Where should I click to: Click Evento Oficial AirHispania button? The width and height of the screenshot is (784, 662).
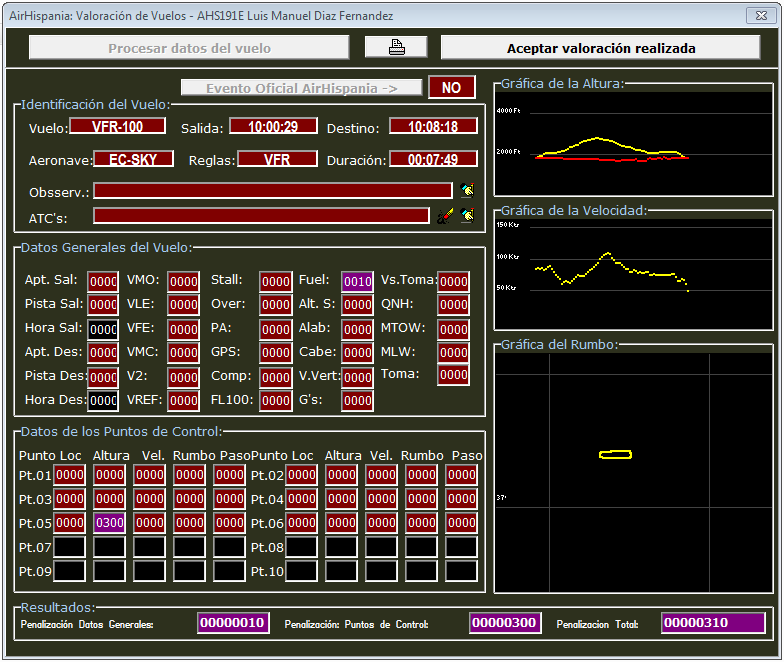click(301, 88)
